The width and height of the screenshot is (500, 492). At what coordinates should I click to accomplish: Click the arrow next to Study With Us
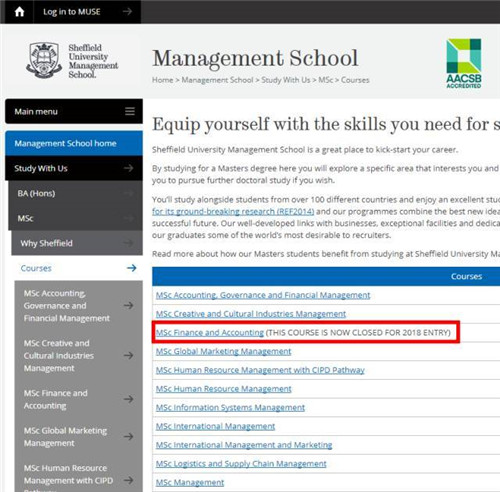128,168
